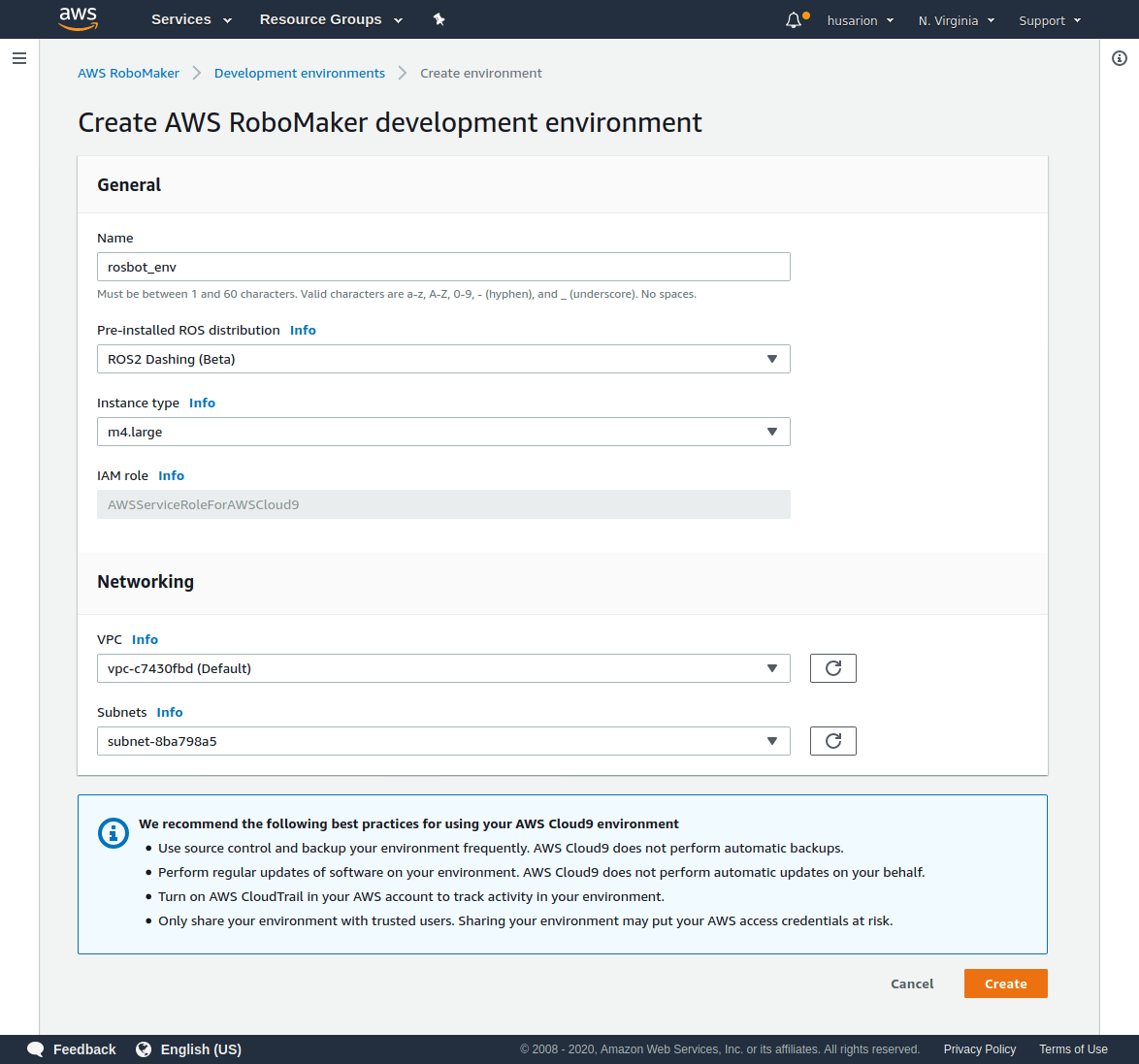Click the Create environment breadcrumb text
The width and height of the screenshot is (1139, 1064).
click(481, 74)
